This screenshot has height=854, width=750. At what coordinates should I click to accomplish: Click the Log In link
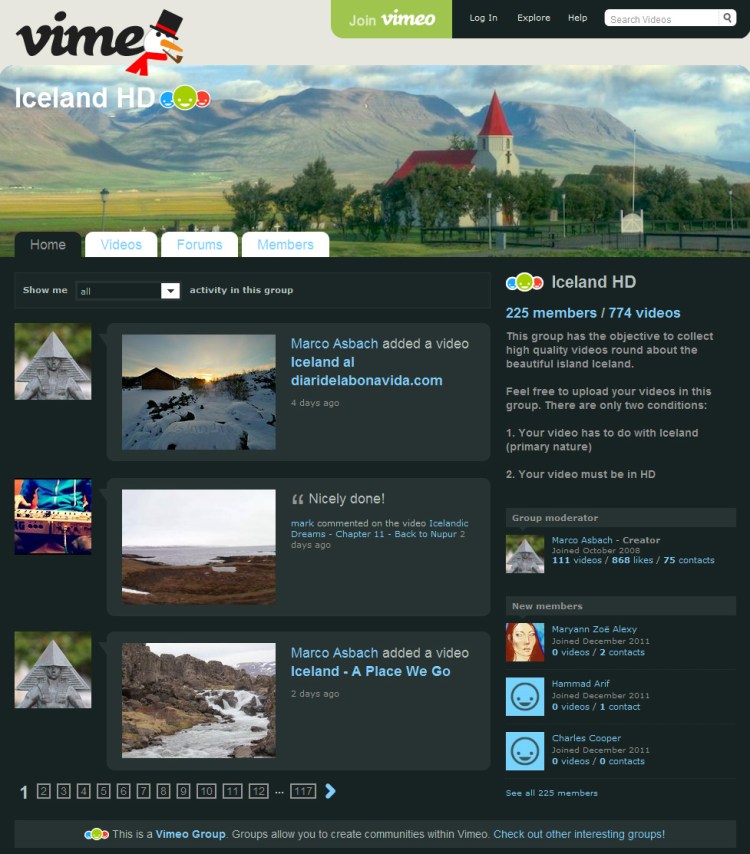point(483,18)
